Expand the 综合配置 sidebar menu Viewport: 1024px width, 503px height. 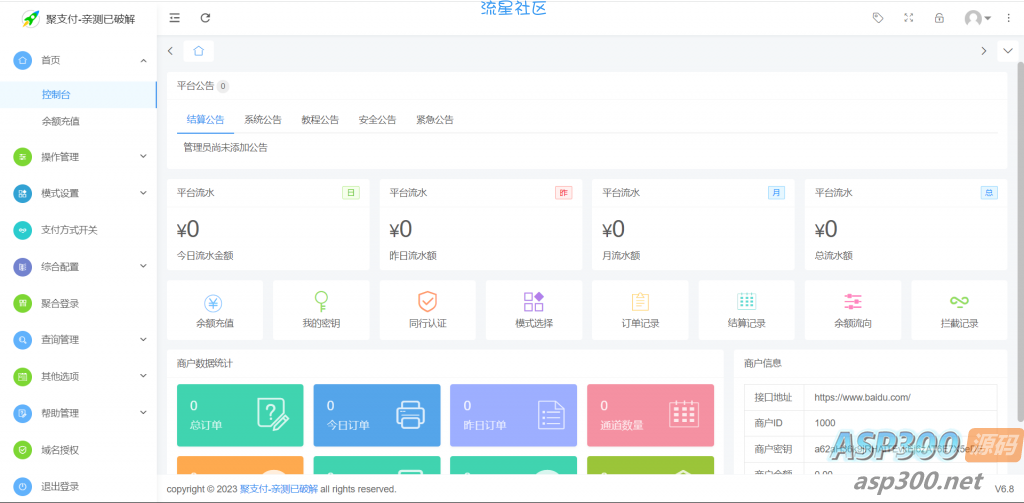[x=78, y=267]
